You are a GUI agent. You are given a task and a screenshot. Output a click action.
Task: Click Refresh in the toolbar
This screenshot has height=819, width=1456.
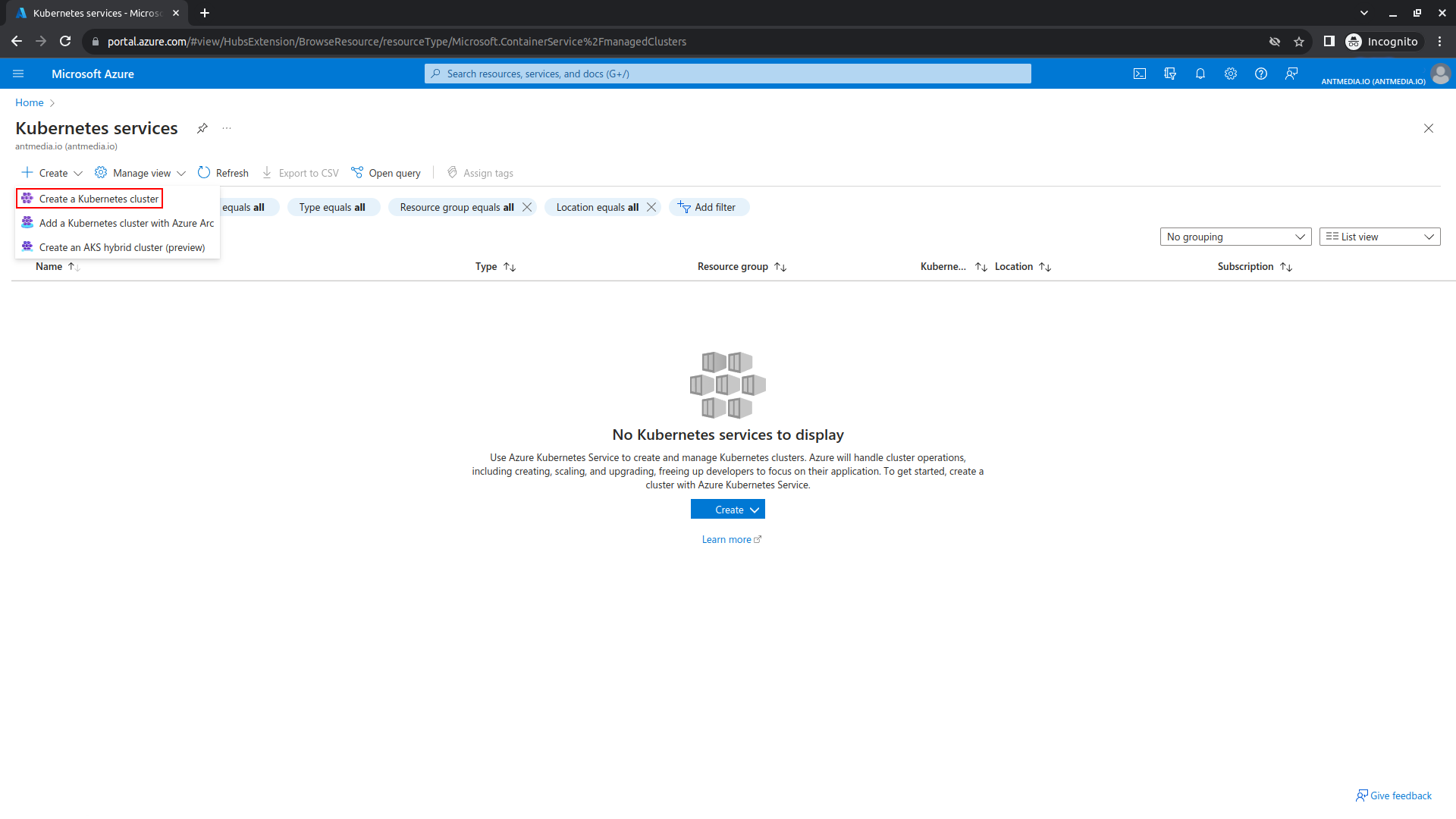pyautogui.click(x=223, y=173)
